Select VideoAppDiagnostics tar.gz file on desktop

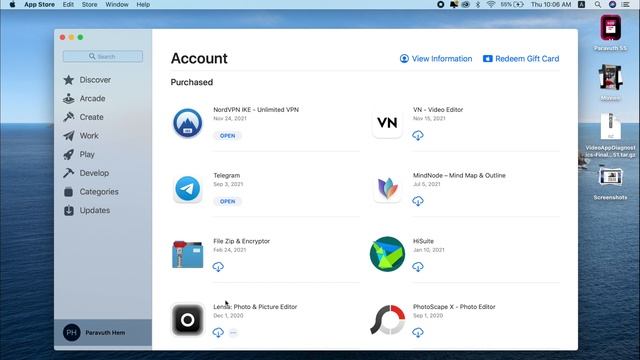(610, 136)
